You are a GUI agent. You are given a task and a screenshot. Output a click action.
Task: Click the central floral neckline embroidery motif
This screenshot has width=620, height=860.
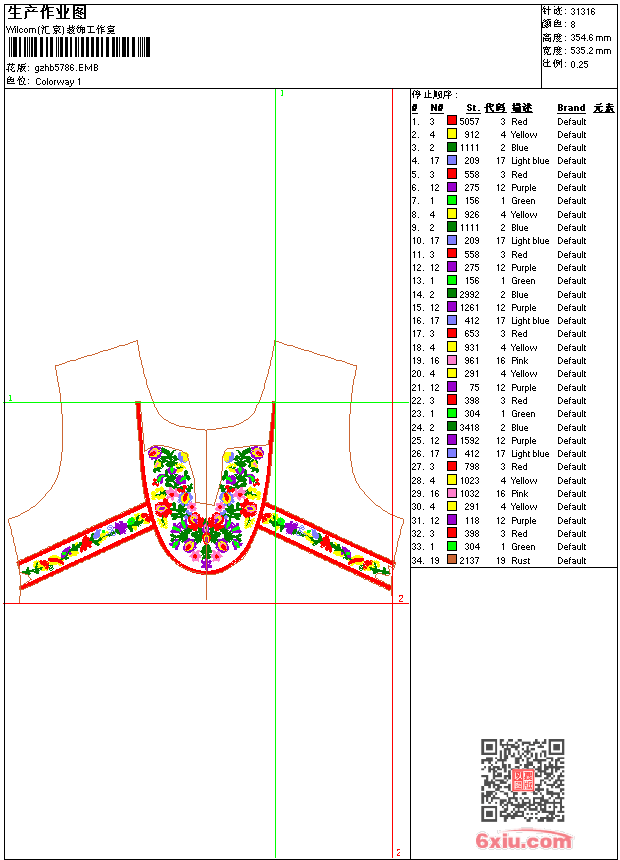pyautogui.click(x=206, y=507)
